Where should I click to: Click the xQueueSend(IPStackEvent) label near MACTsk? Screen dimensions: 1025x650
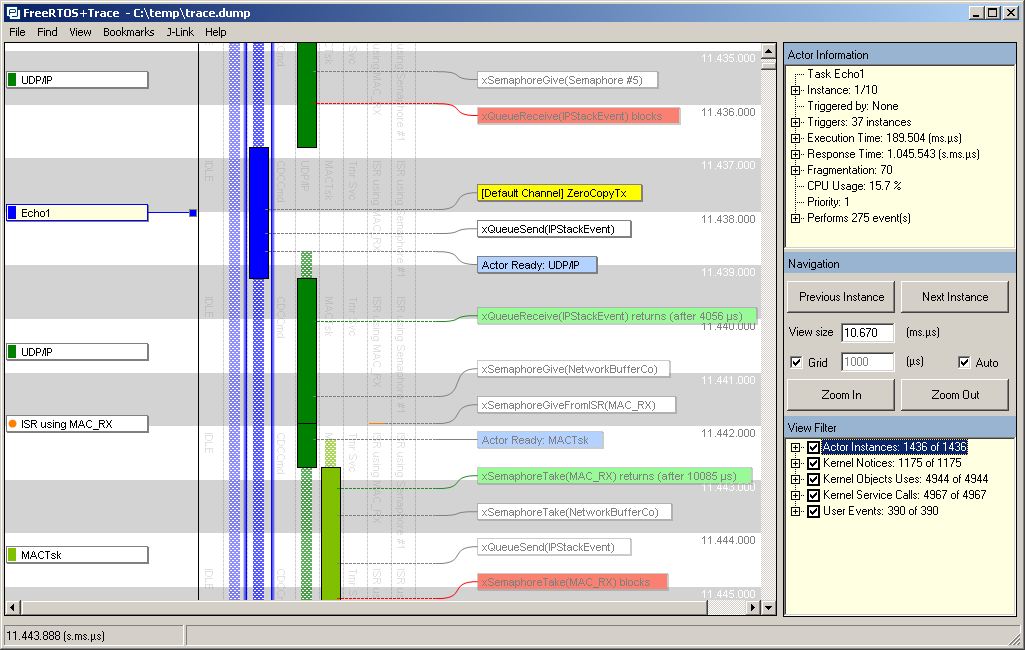[554, 547]
